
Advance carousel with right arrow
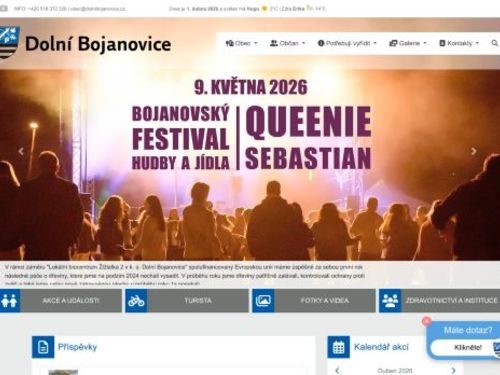point(474,151)
